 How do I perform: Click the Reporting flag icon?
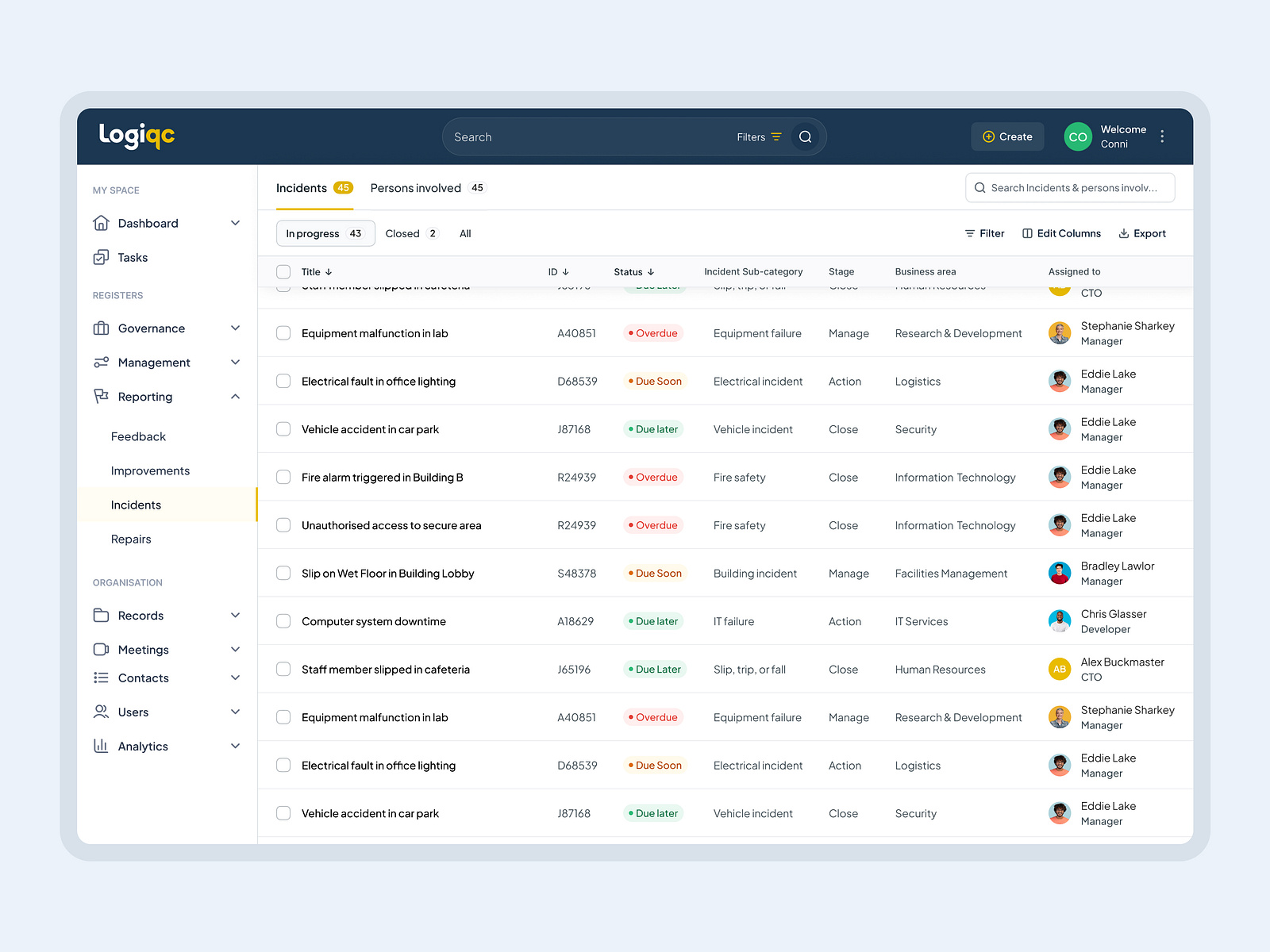point(101,397)
